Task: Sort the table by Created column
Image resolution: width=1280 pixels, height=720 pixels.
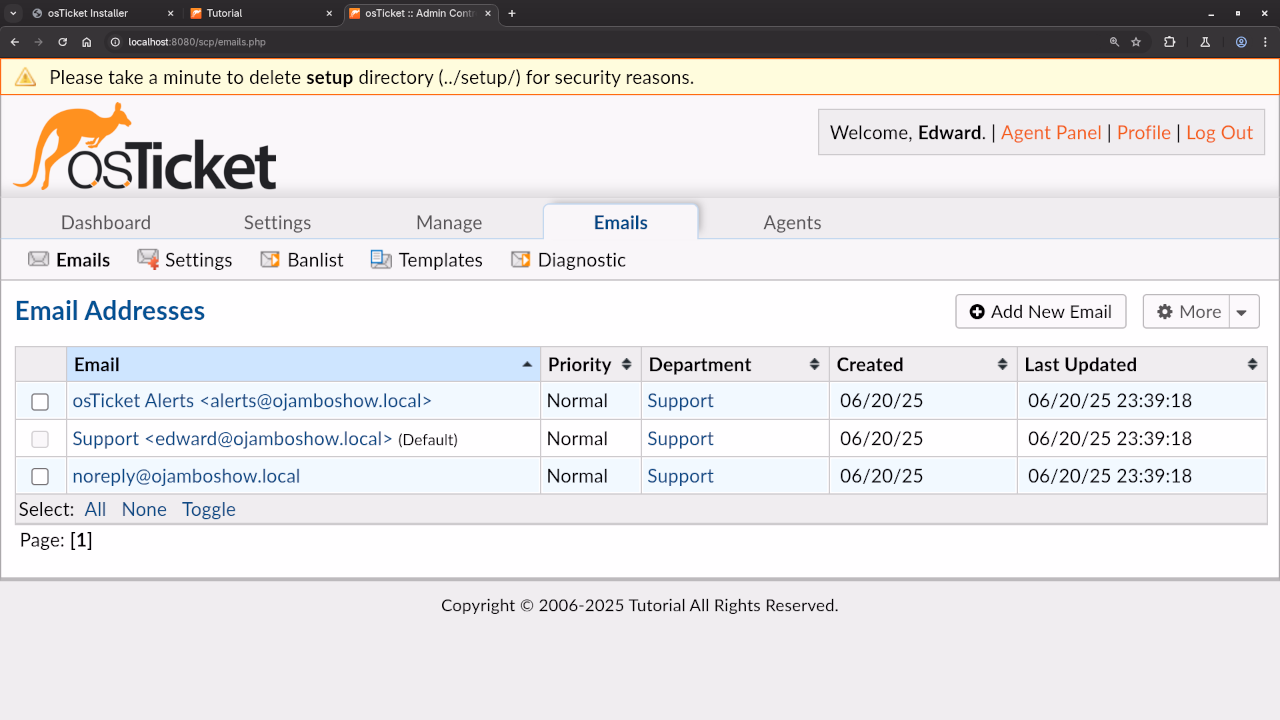Action: pyautogui.click(x=923, y=365)
